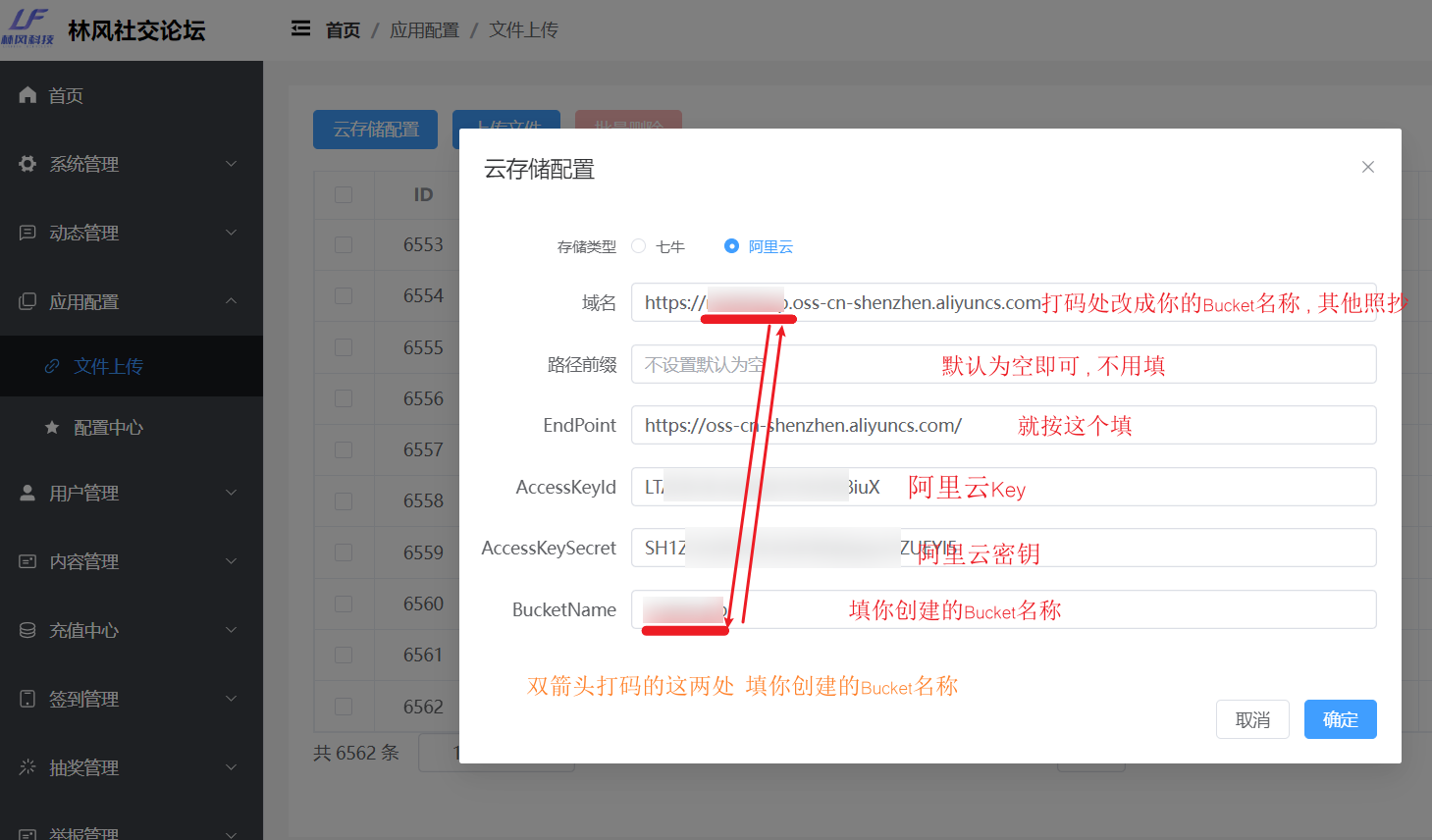This screenshot has height=840, width=1432.
Task: Click the 共 6562 条 total count text
Action: [x=356, y=753]
